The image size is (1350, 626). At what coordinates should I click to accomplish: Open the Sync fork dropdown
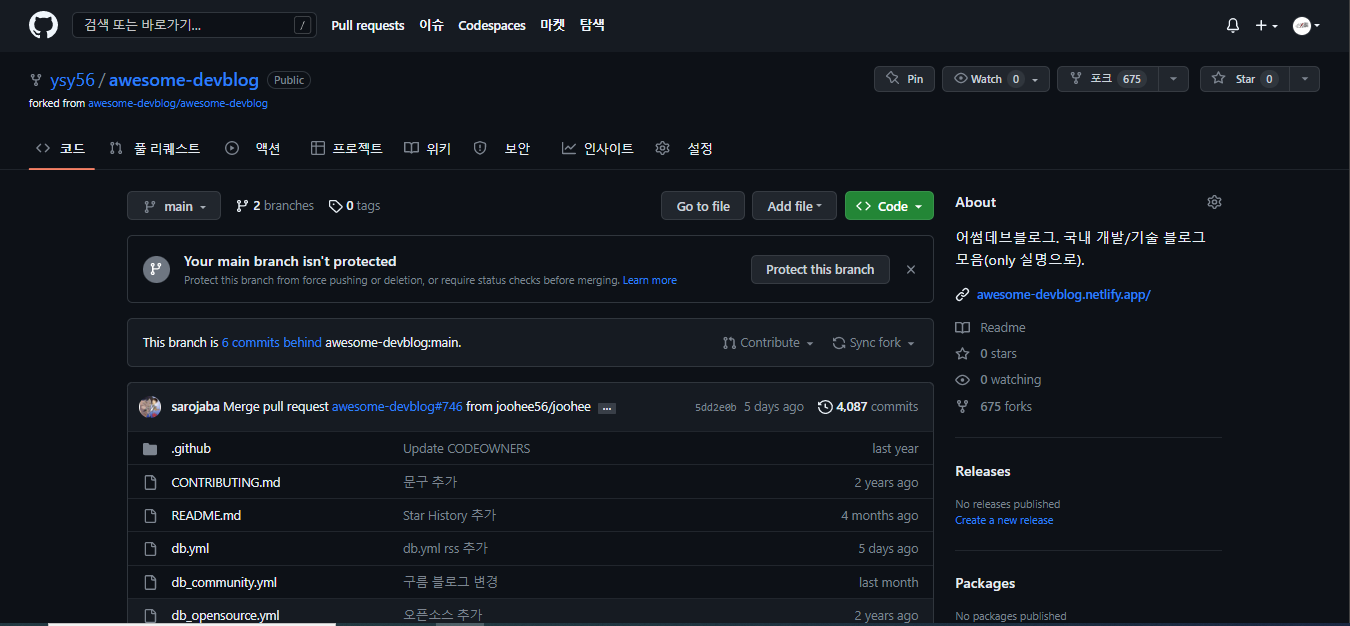point(874,342)
